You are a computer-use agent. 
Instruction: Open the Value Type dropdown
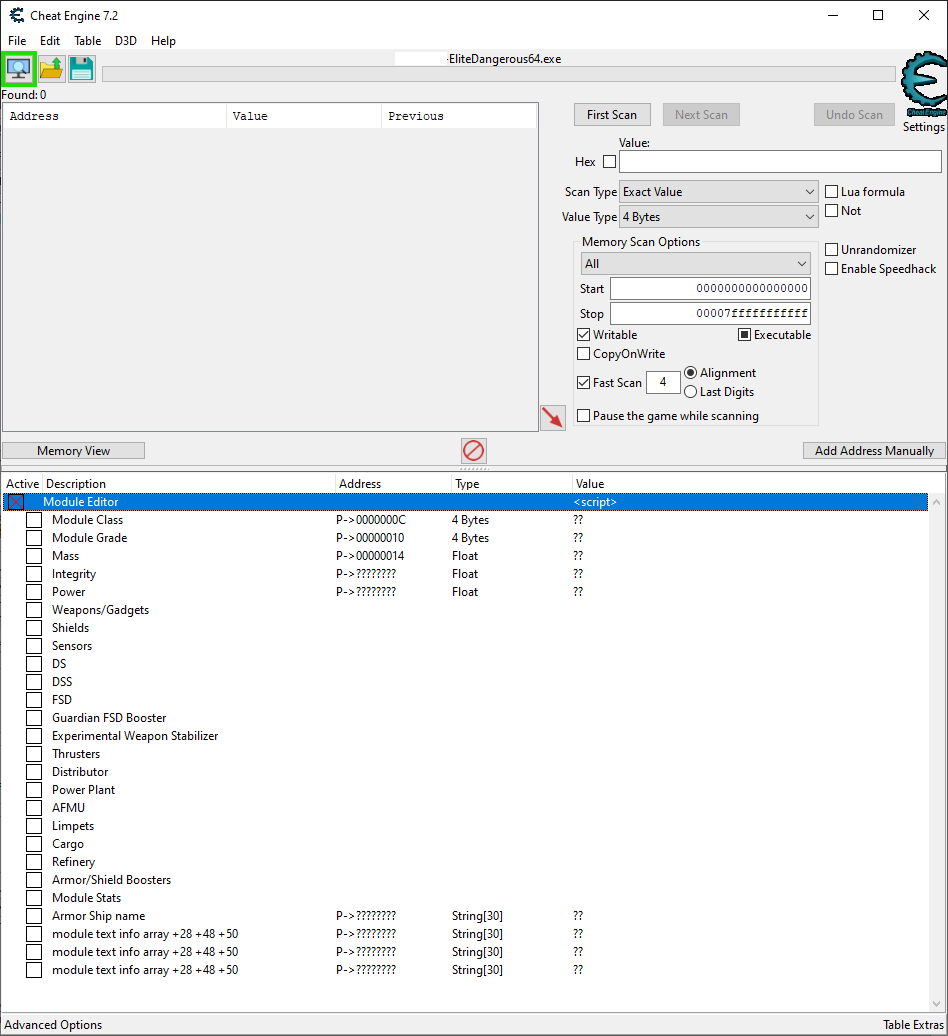click(718, 217)
